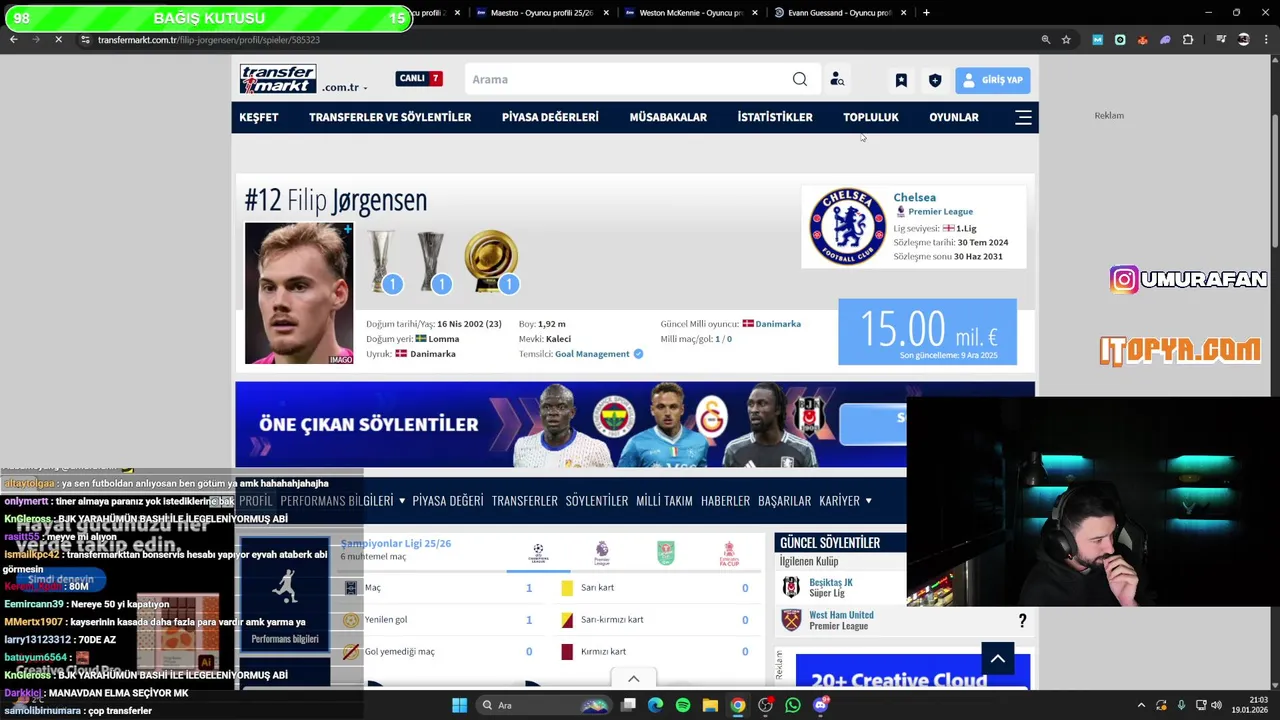This screenshot has width=1280, height=720.
Task: Expand PERFORMANS BİLGİLERİ dropdown tab
Action: click(x=343, y=500)
